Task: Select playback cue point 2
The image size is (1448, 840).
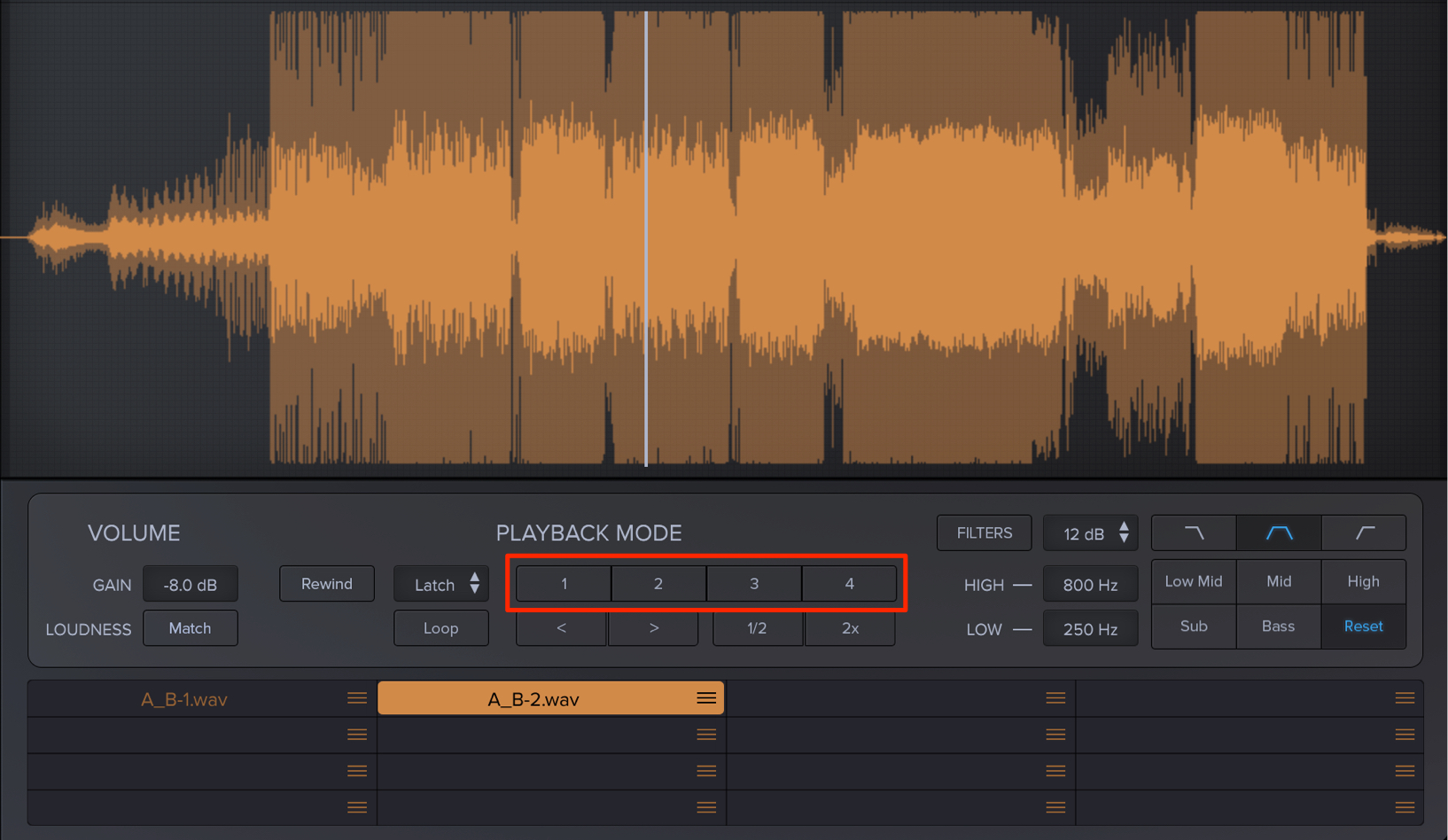Action: (658, 584)
